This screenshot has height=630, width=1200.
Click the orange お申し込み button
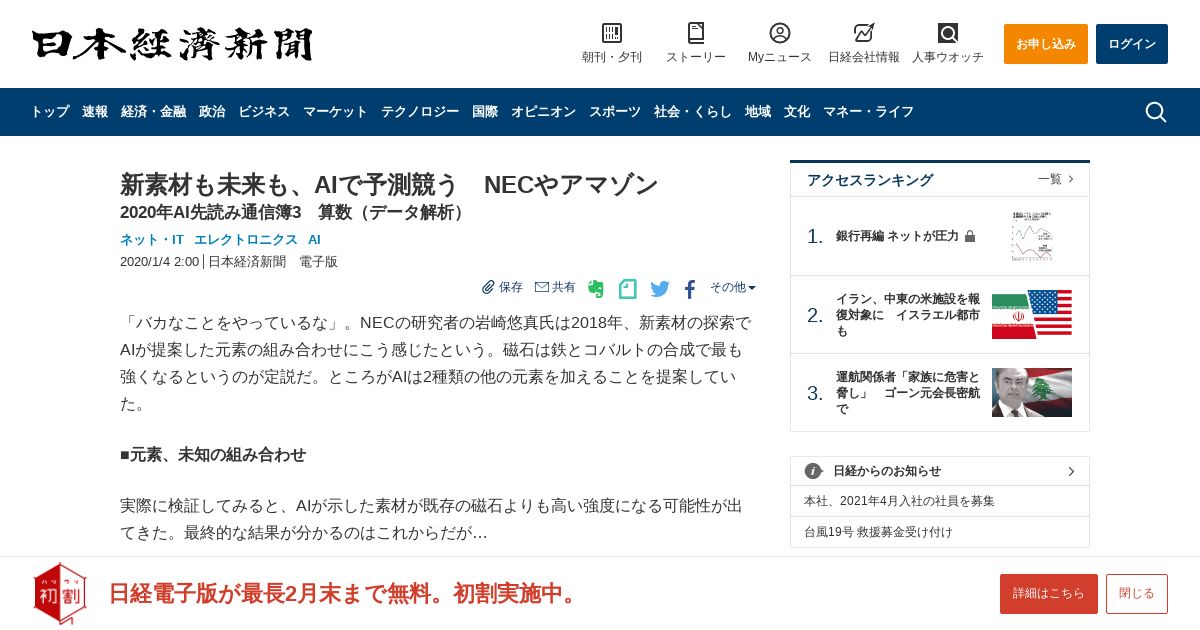1046,44
